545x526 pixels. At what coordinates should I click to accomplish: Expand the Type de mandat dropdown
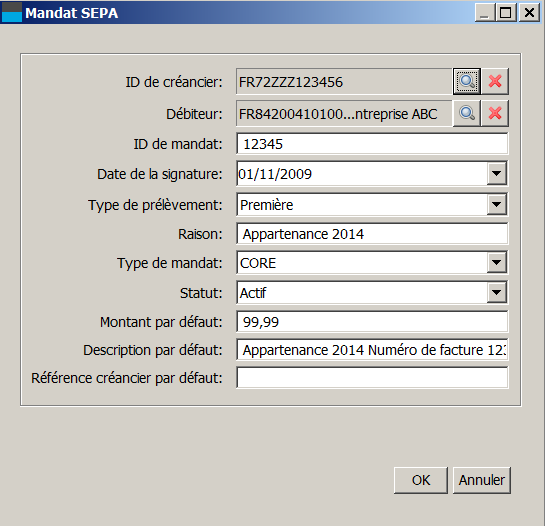pos(496,262)
